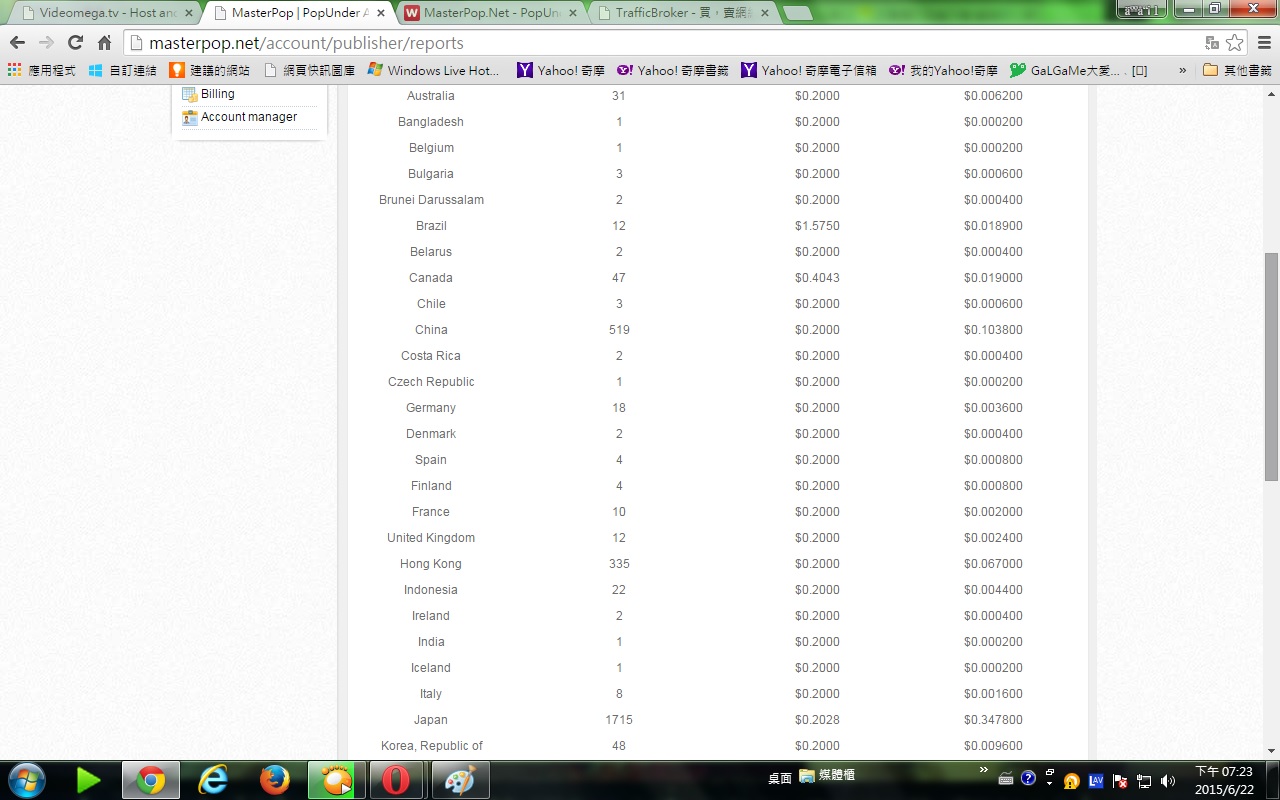Open the other bookmarks folder

pyautogui.click(x=1237, y=70)
